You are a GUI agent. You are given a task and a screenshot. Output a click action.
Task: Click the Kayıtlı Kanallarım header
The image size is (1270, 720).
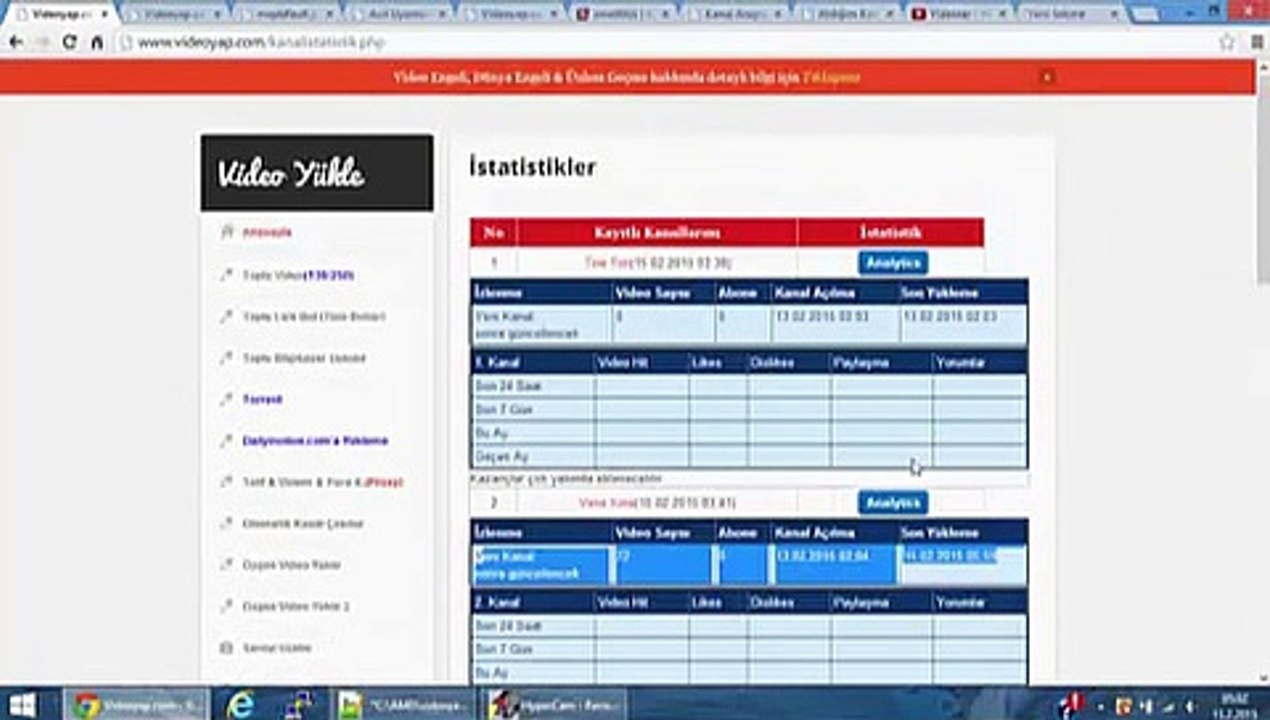(657, 232)
